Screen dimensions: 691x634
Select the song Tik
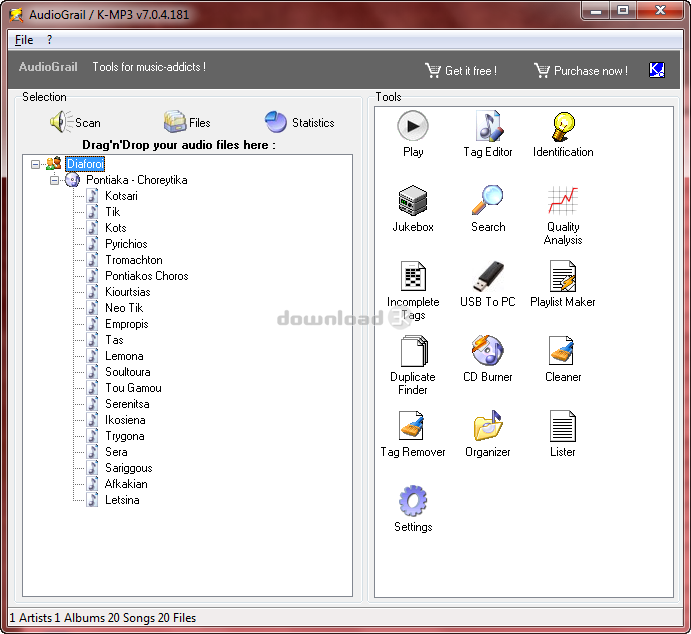(x=113, y=212)
